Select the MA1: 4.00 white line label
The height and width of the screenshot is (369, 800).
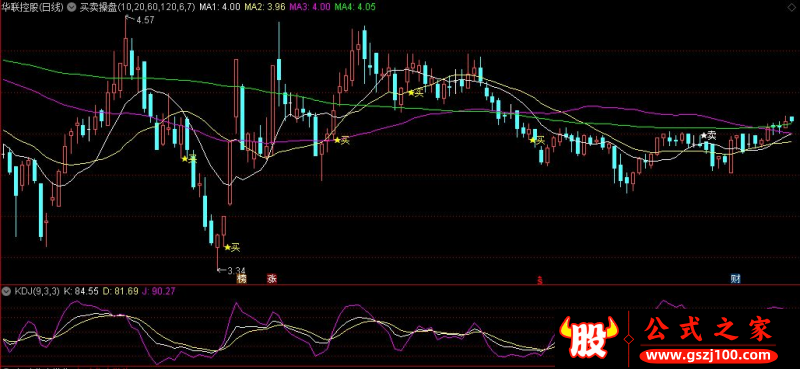213,8
